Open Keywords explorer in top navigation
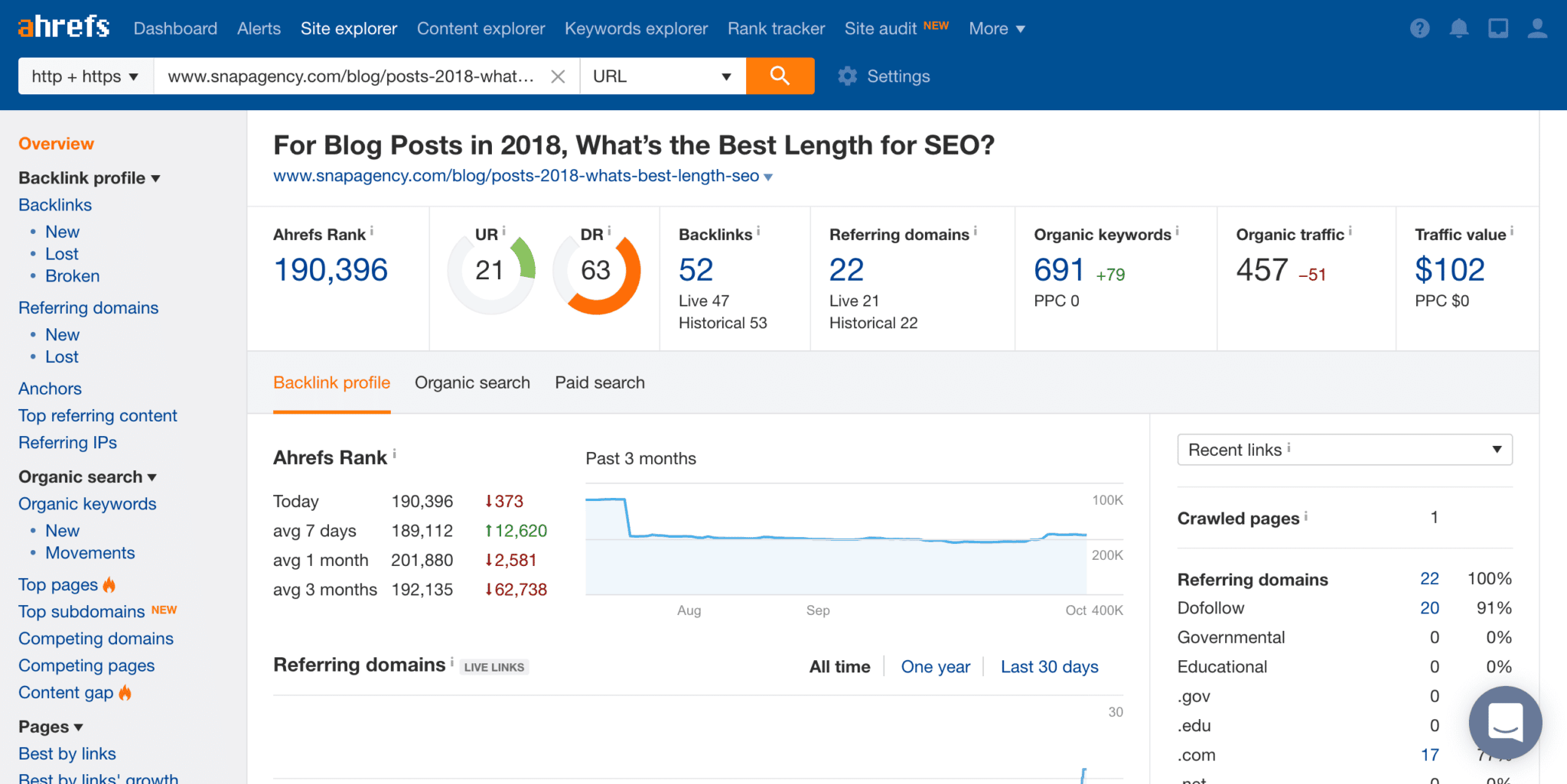The width and height of the screenshot is (1567, 784). click(x=636, y=28)
